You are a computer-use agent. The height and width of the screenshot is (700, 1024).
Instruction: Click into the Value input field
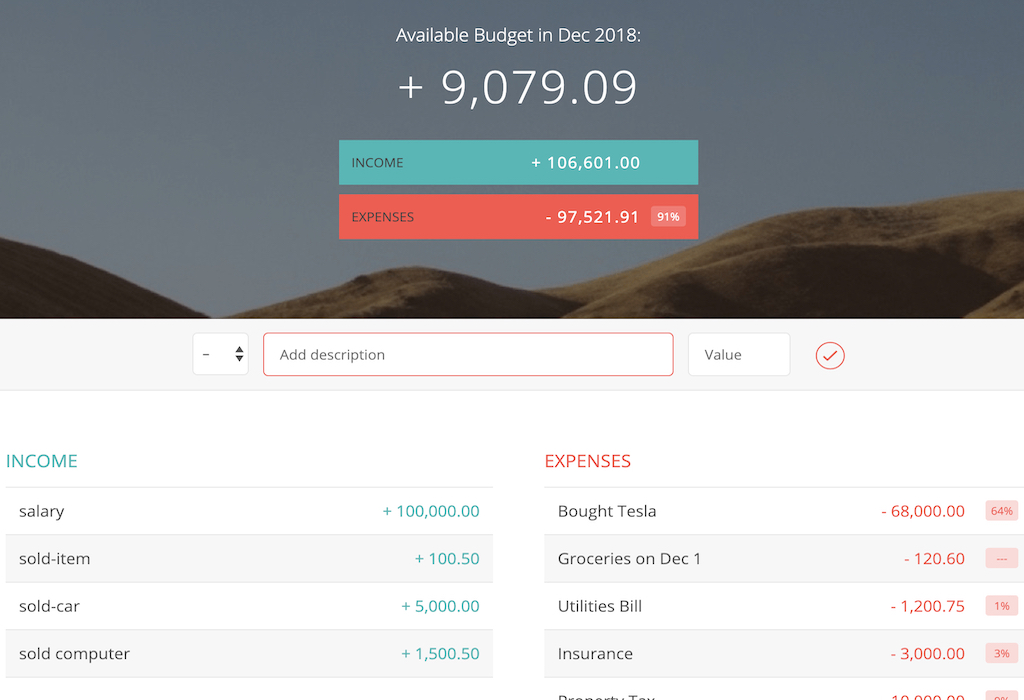pos(738,354)
